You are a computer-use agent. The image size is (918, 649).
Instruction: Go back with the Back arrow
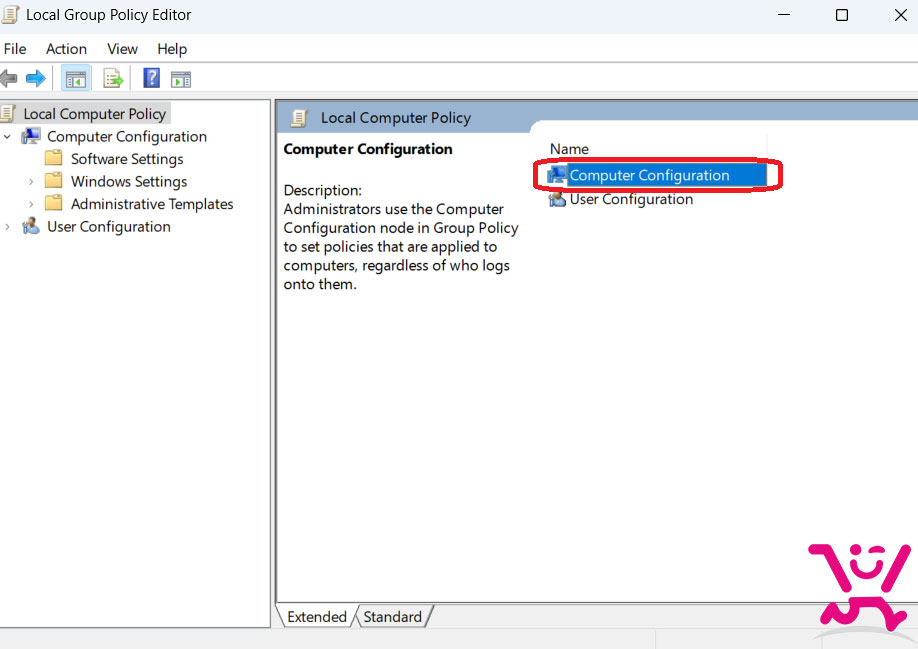pyautogui.click(x=9, y=78)
